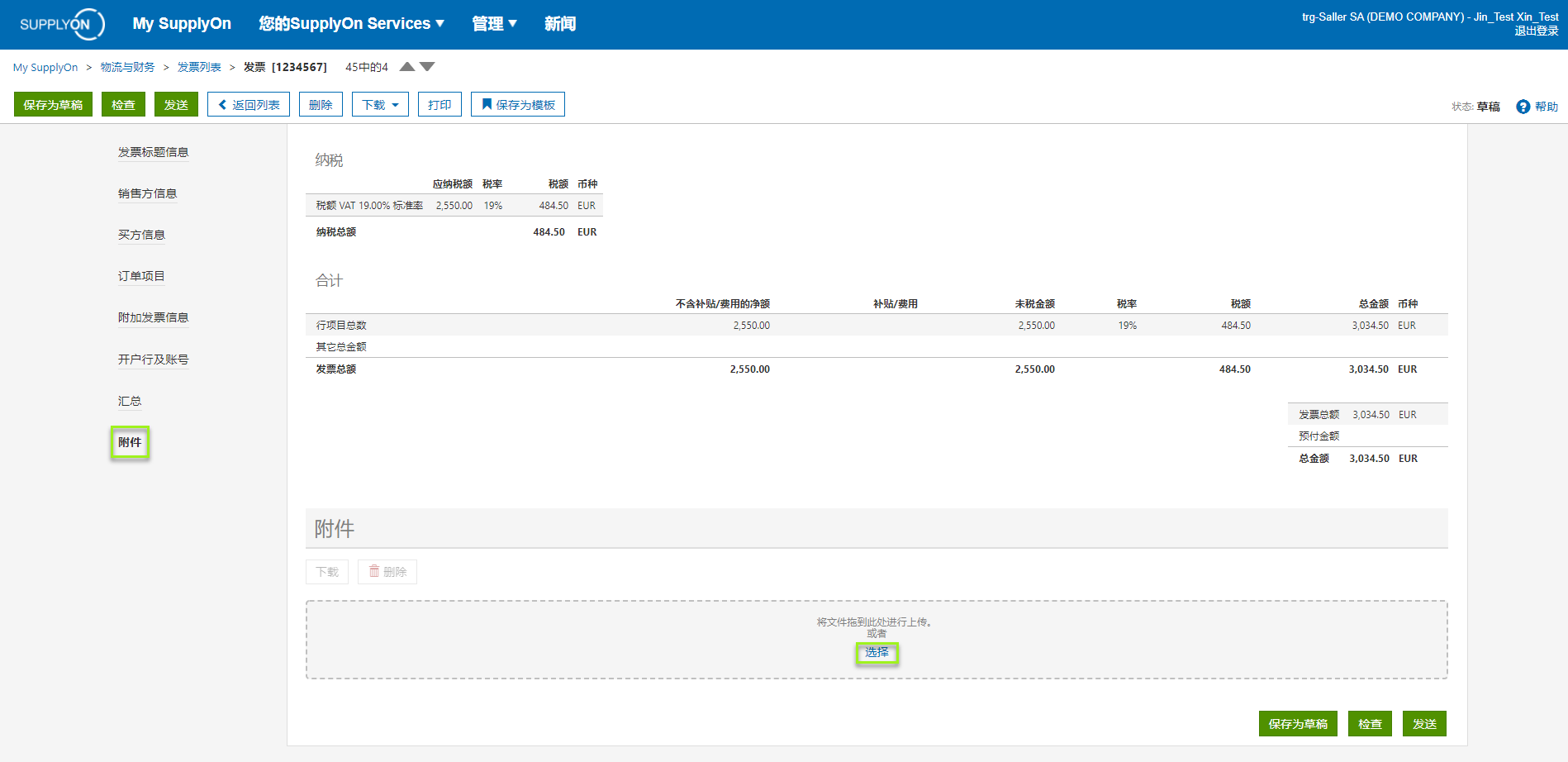Click 行项目总数 row label

[341, 326]
